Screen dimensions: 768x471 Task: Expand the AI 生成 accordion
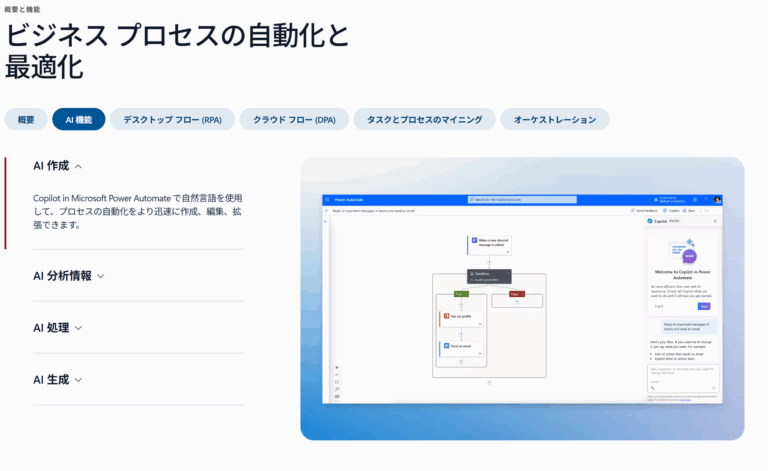[x=58, y=380]
